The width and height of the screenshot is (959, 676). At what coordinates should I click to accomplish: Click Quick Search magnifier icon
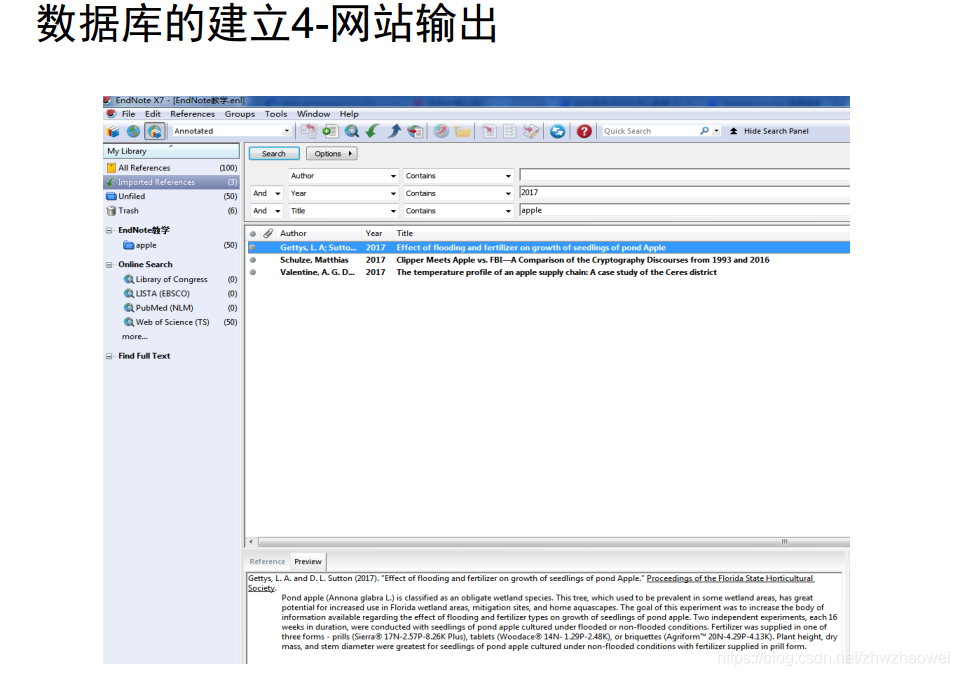[704, 131]
